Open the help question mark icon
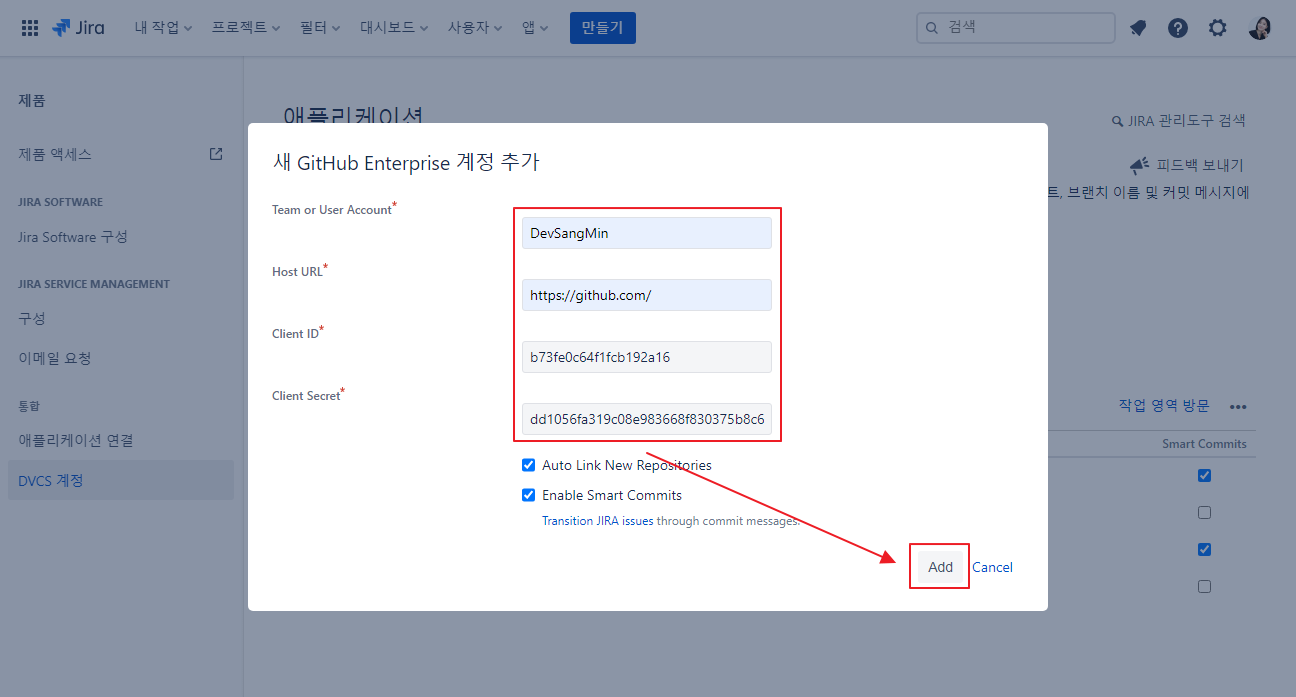Viewport: 1296px width, 697px height. coord(1178,28)
